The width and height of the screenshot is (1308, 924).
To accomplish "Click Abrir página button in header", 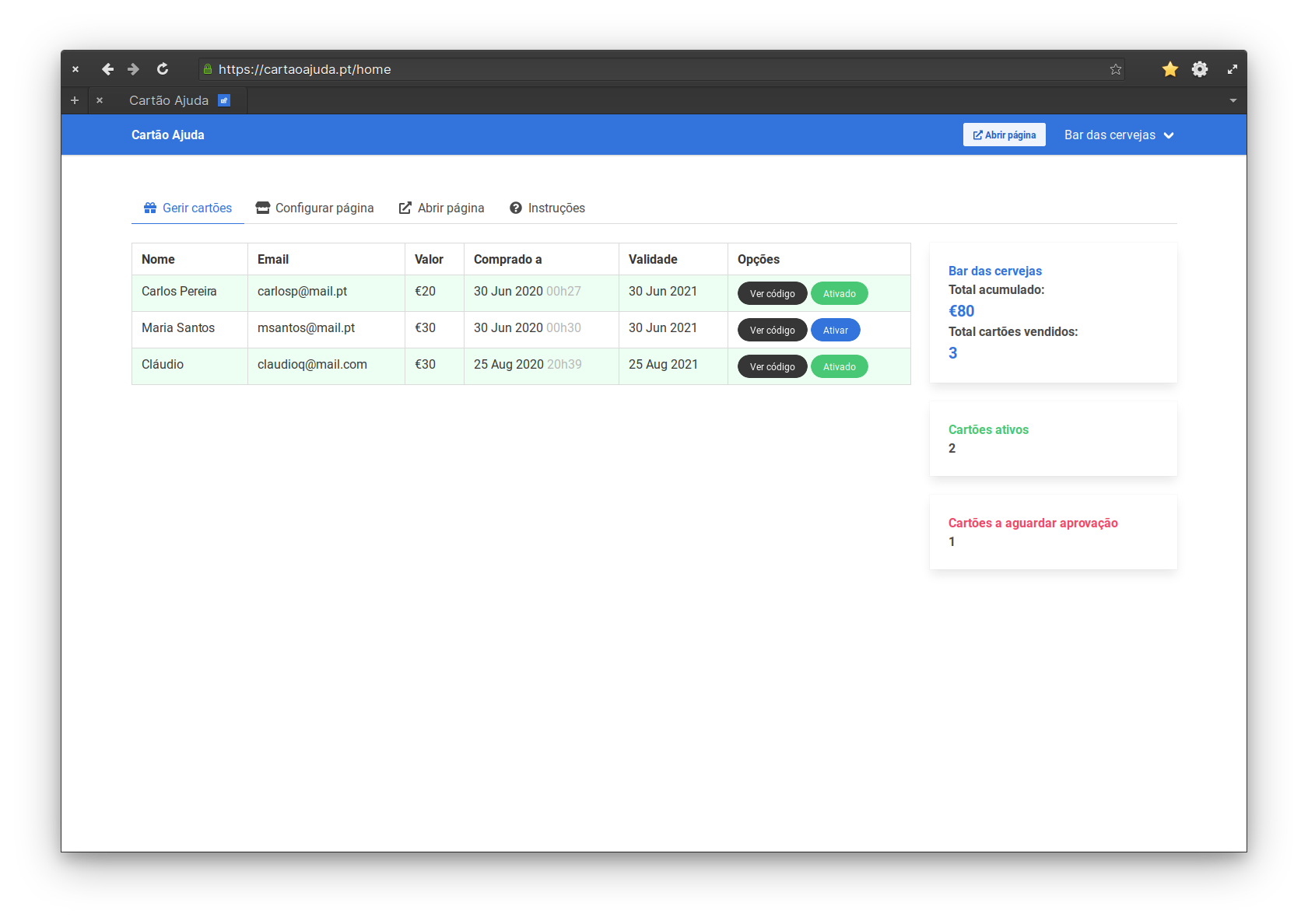I will click(1005, 135).
